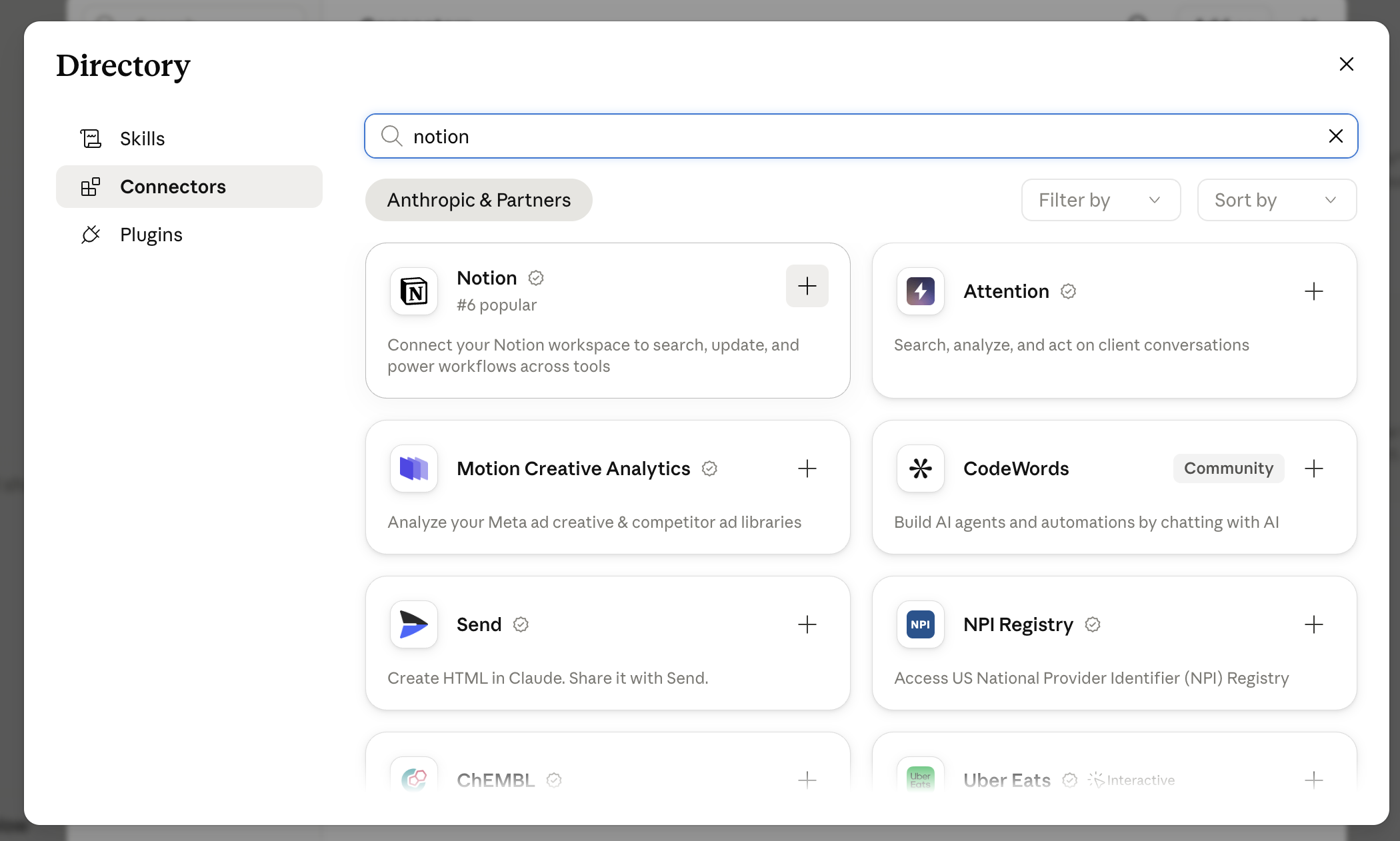Open the Uber Eats connector title

pos(1007,780)
